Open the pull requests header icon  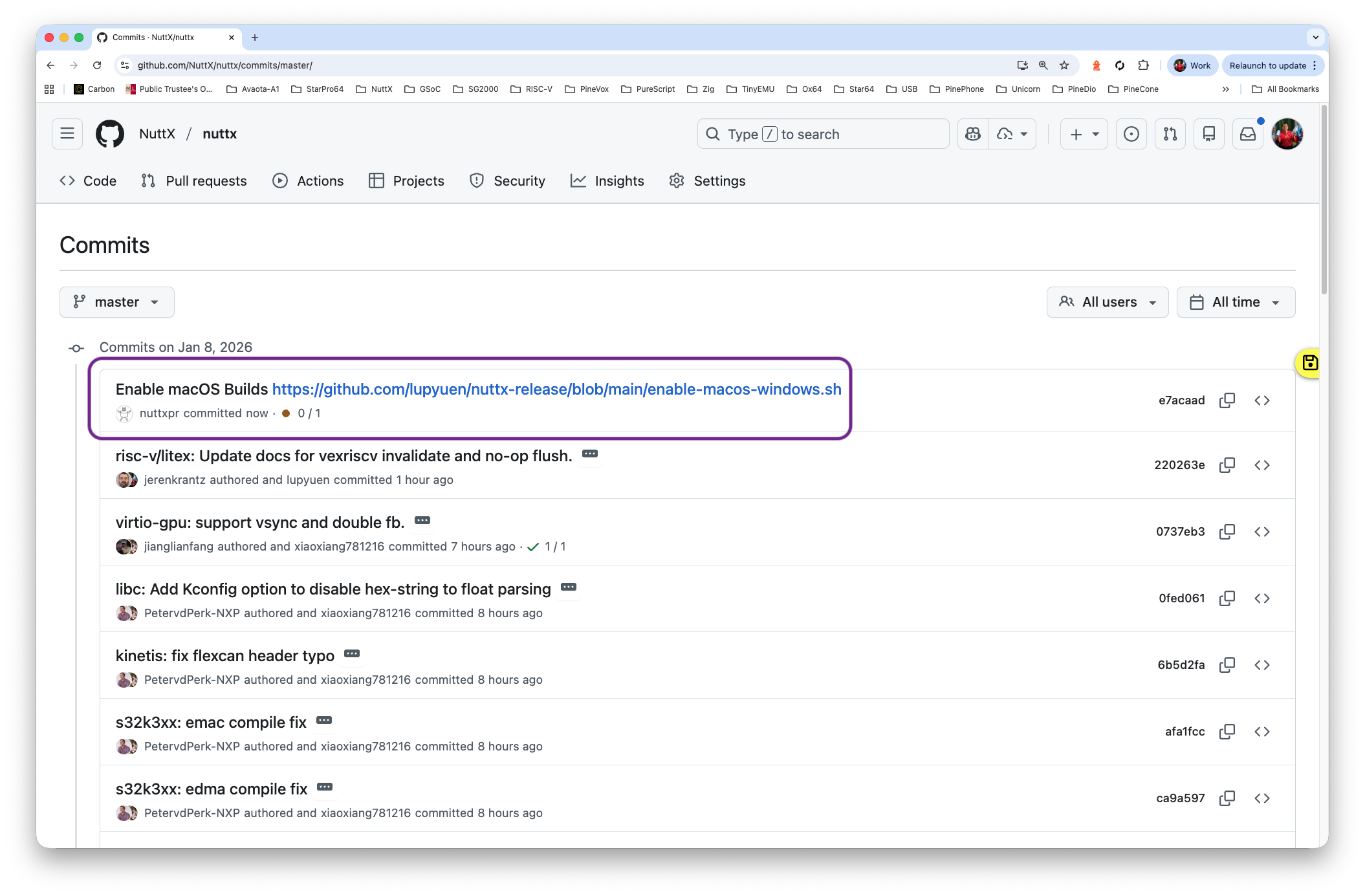coord(1170,134)
